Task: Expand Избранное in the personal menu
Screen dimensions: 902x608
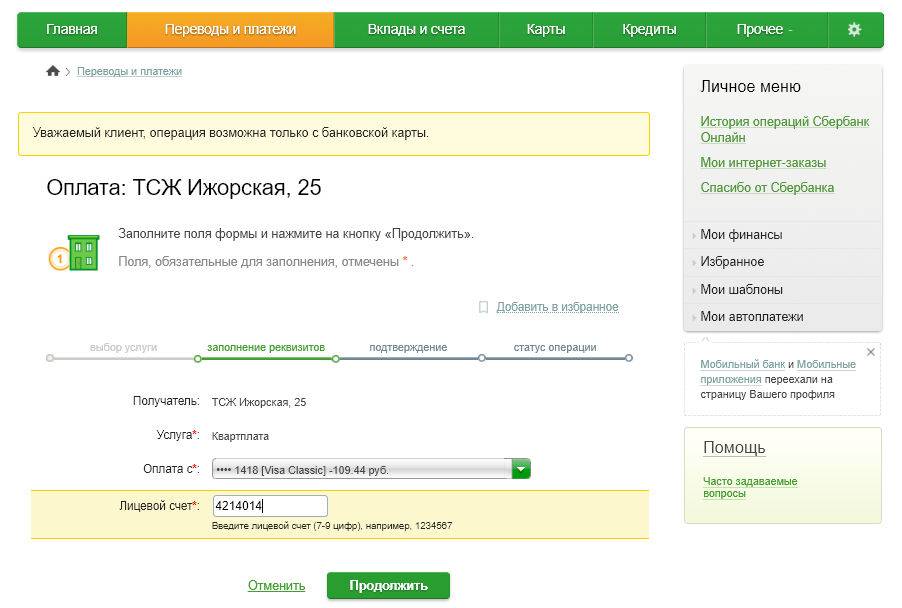Action: (732, 262)
